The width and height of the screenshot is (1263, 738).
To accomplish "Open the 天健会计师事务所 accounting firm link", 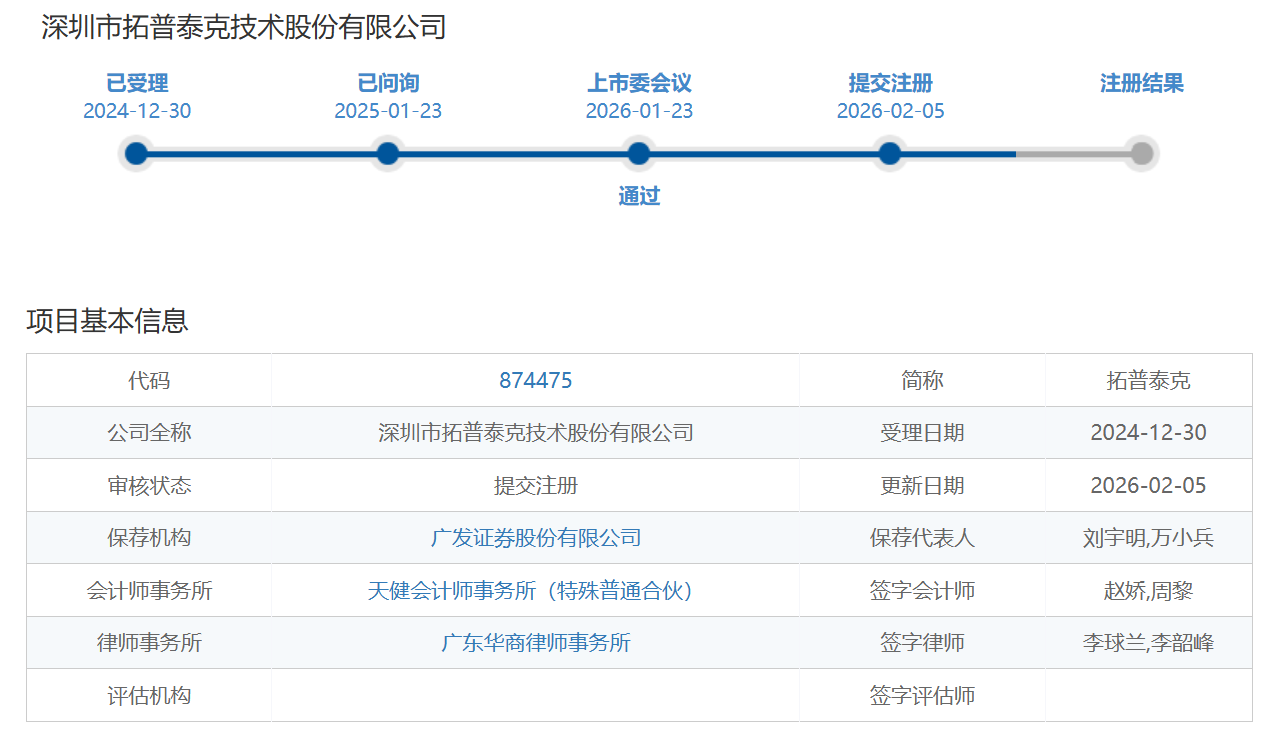I will click(536, 590).
